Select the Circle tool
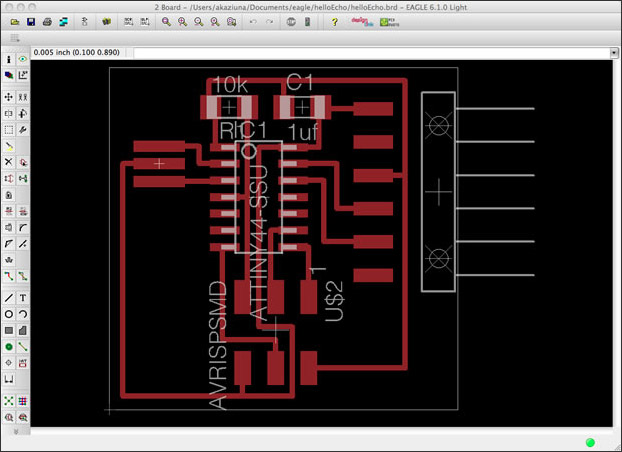The height and width of the screenshot is (452, 622). [x=9, y=314]
